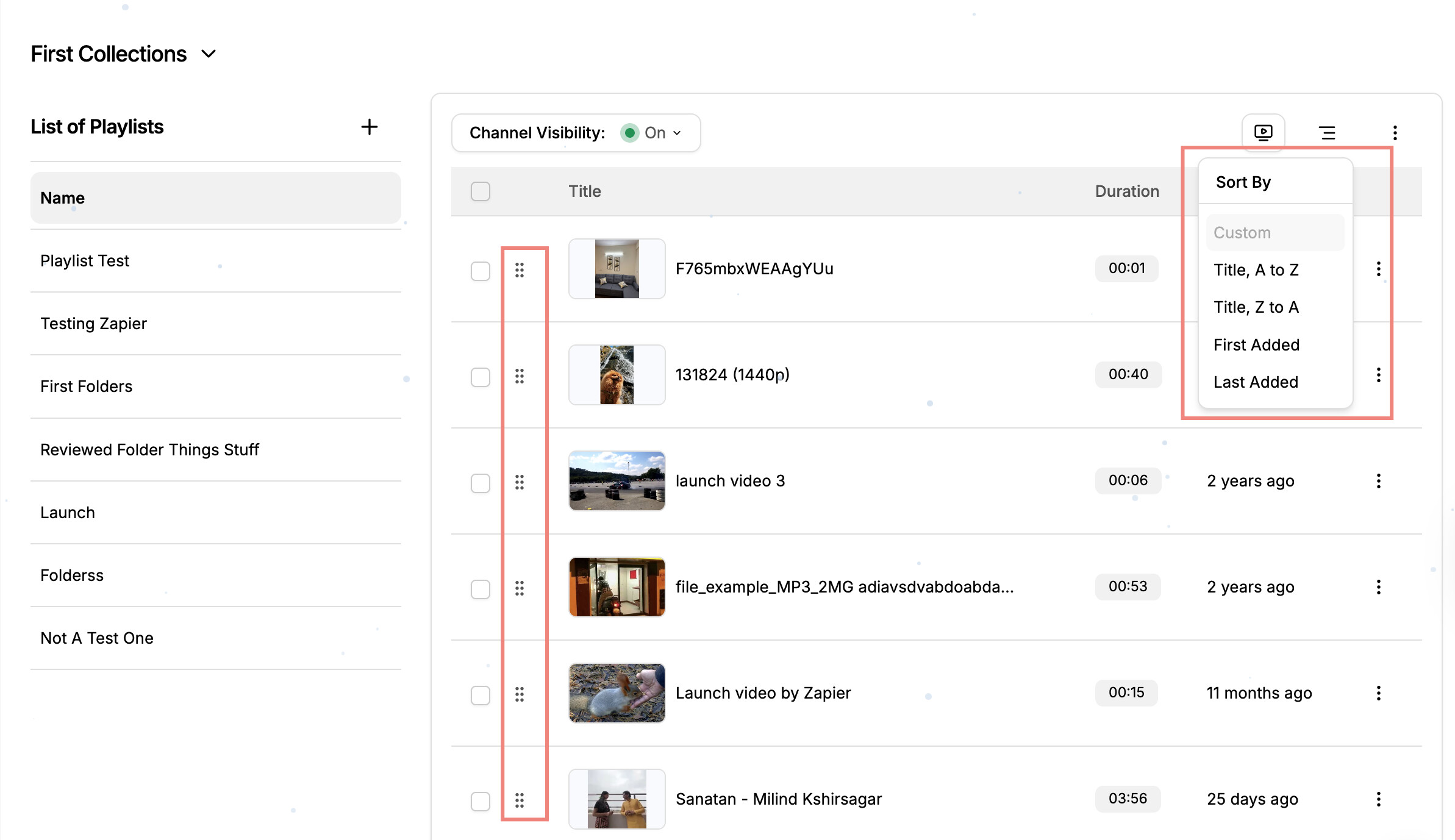Open more options for Launch video by Zapier

click(x=1378, y=693)
